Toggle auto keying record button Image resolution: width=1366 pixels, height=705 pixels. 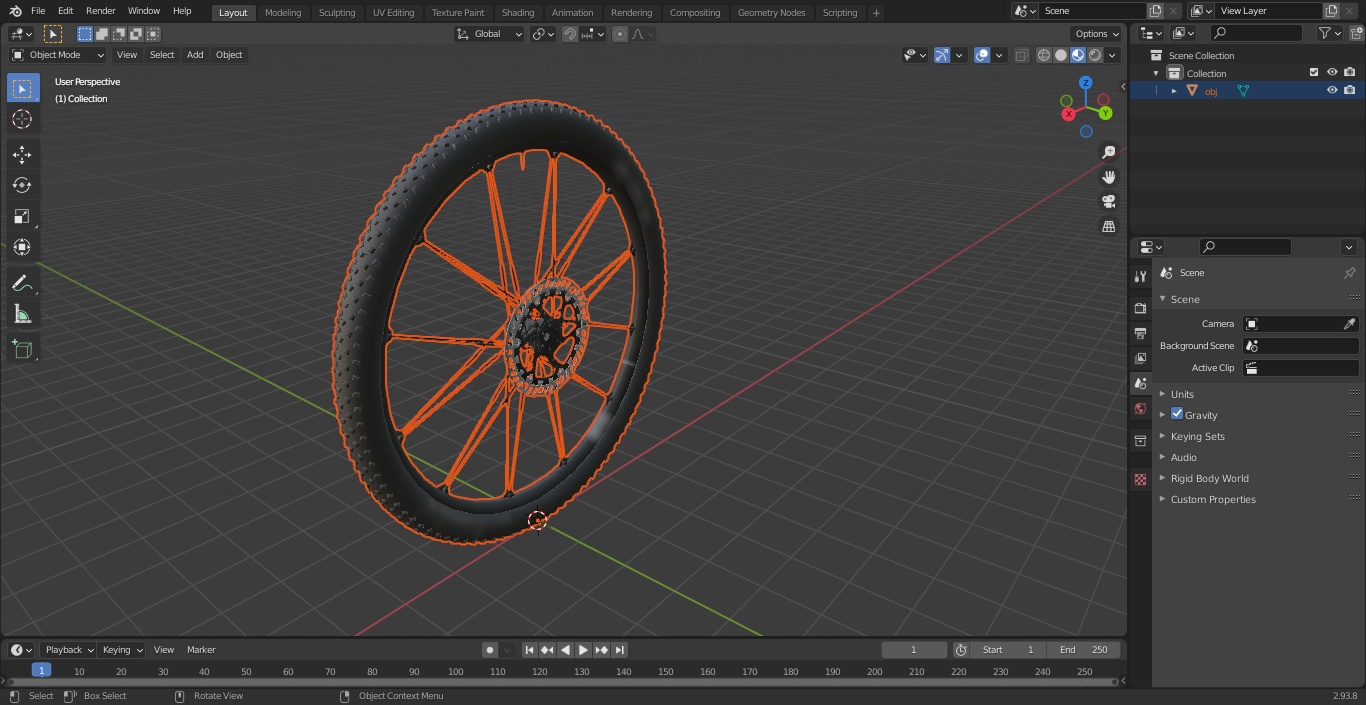[490, 650]
